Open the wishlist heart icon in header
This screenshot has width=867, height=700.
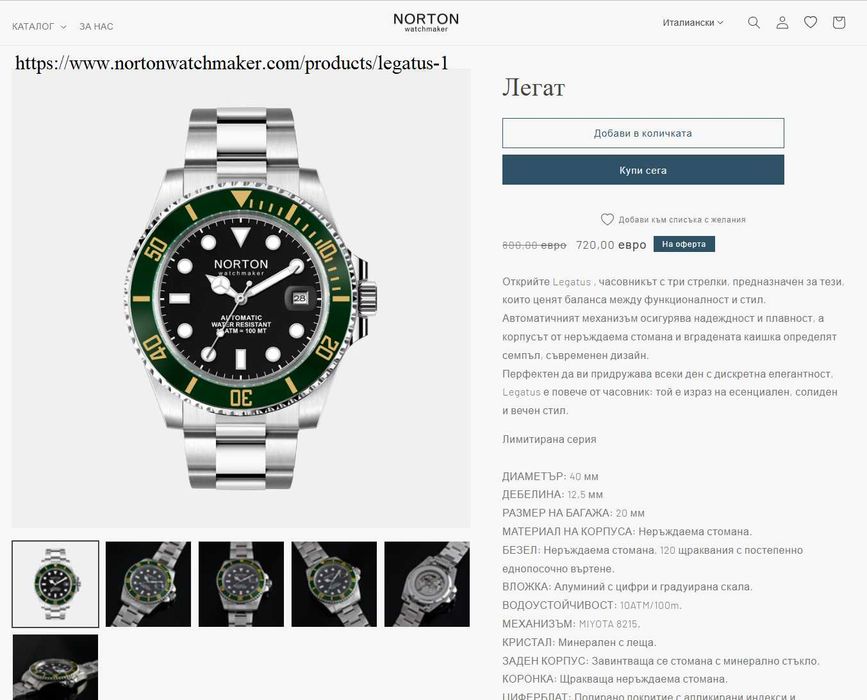click(811, 23)
